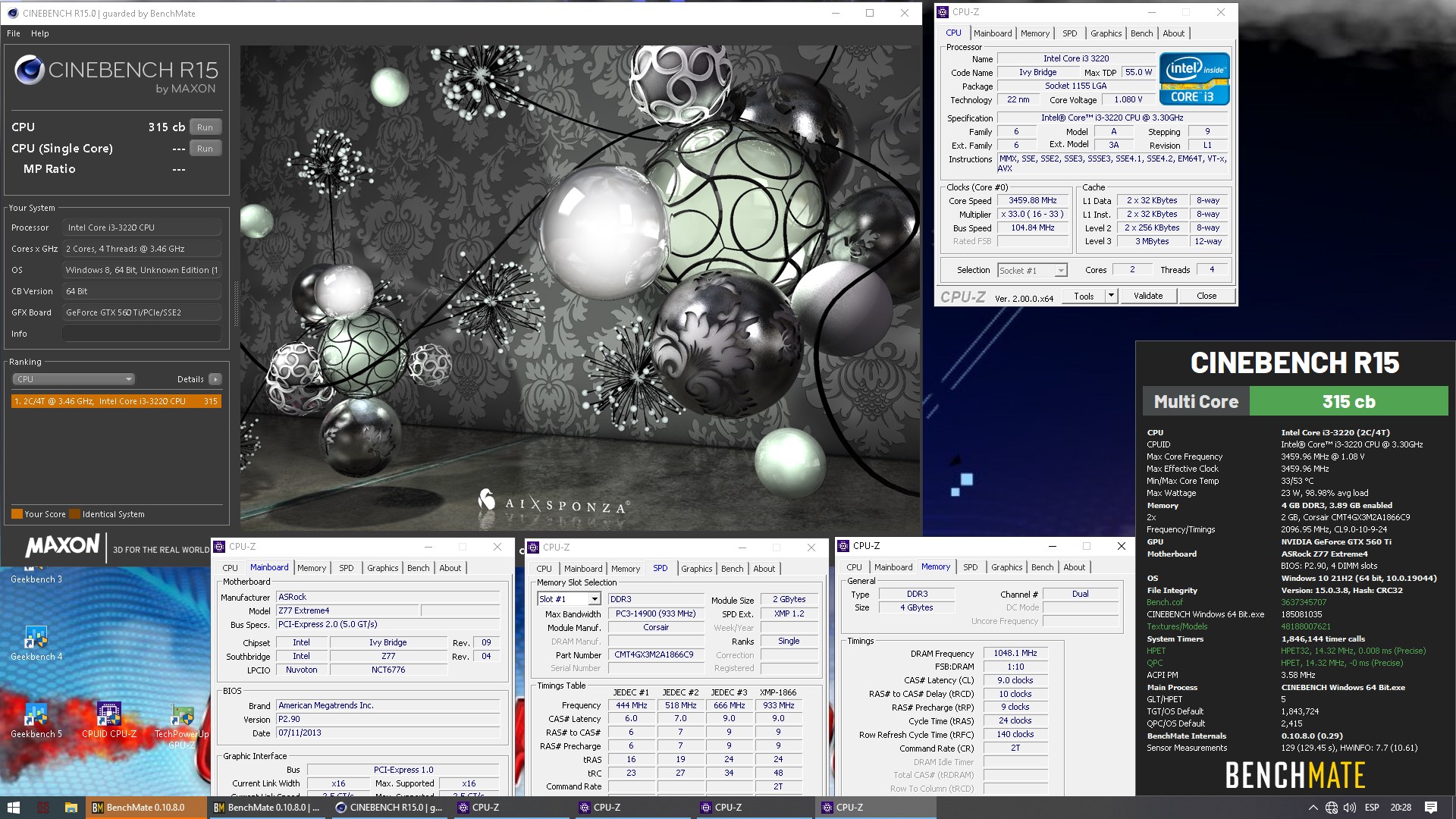Click the Close button in CPU-Z

(x=1207, y=296)
